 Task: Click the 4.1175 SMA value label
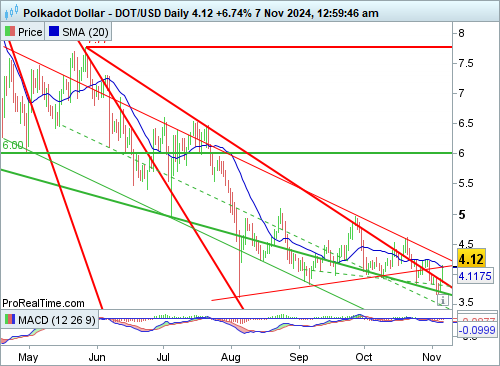coord(475,276)
